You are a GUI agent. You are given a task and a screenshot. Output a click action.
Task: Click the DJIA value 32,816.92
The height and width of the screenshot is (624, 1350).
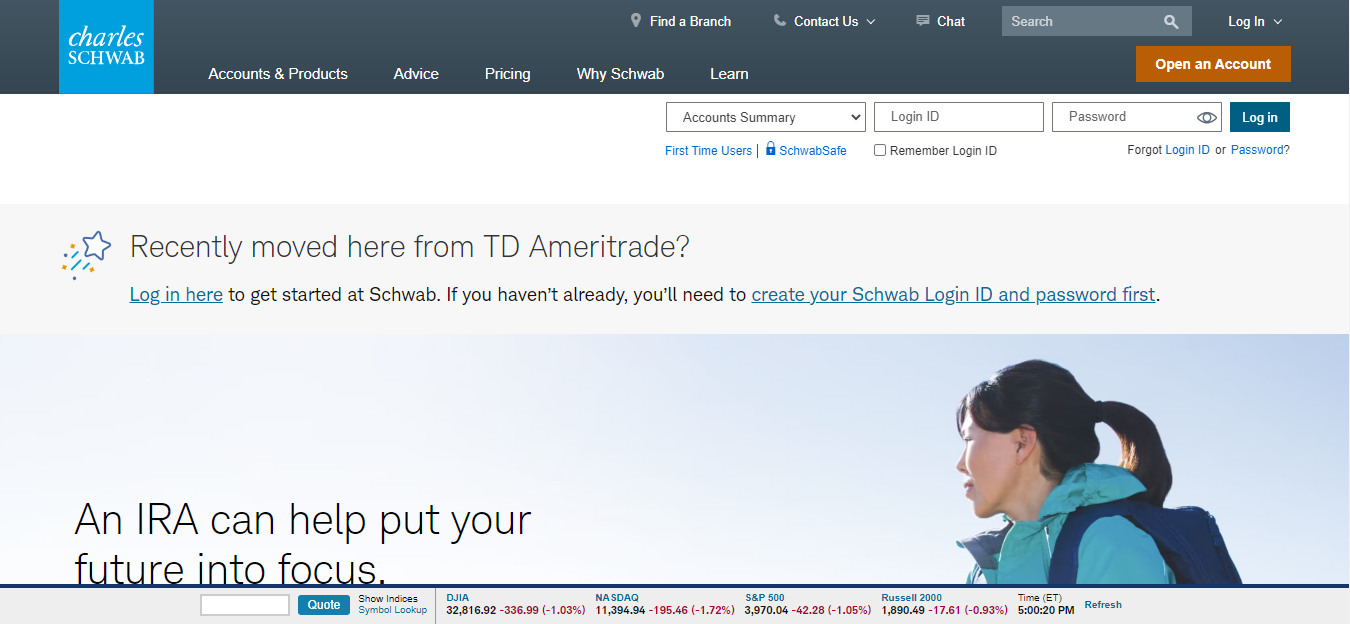471,610
